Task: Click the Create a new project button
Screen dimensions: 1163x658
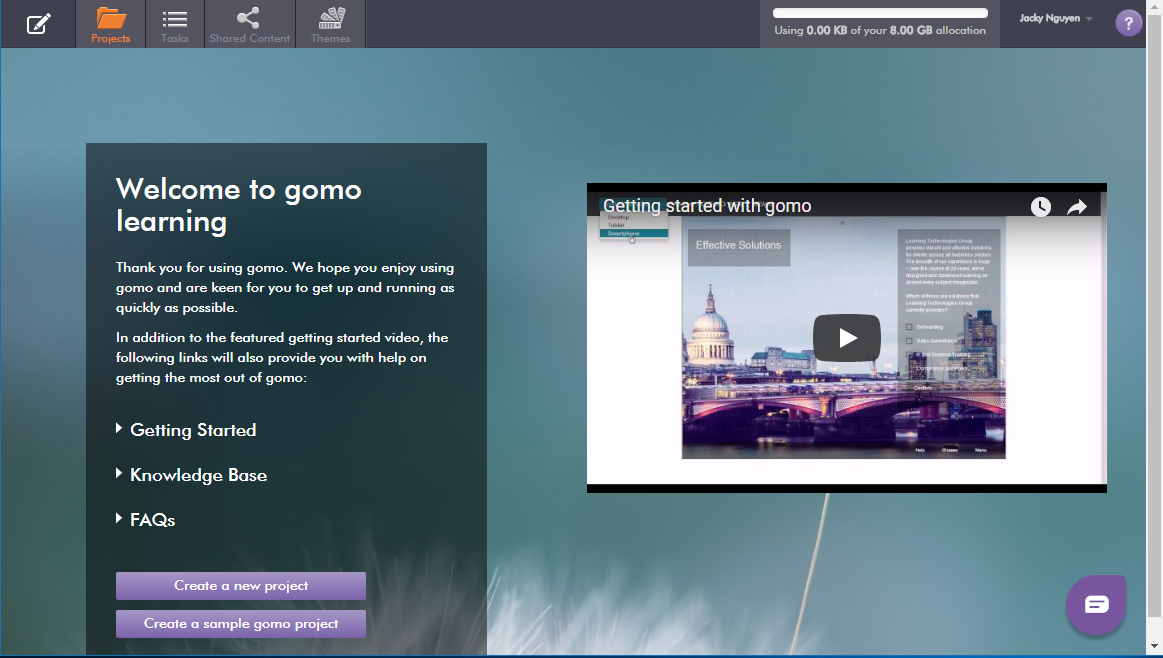Action: pos(240,585)
